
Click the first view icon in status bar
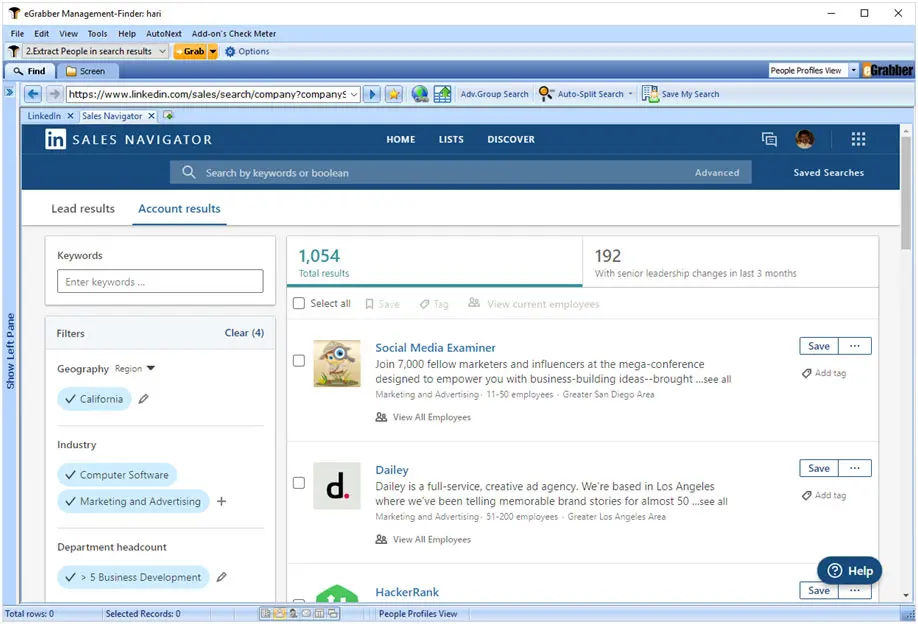(x=266, y=613)
